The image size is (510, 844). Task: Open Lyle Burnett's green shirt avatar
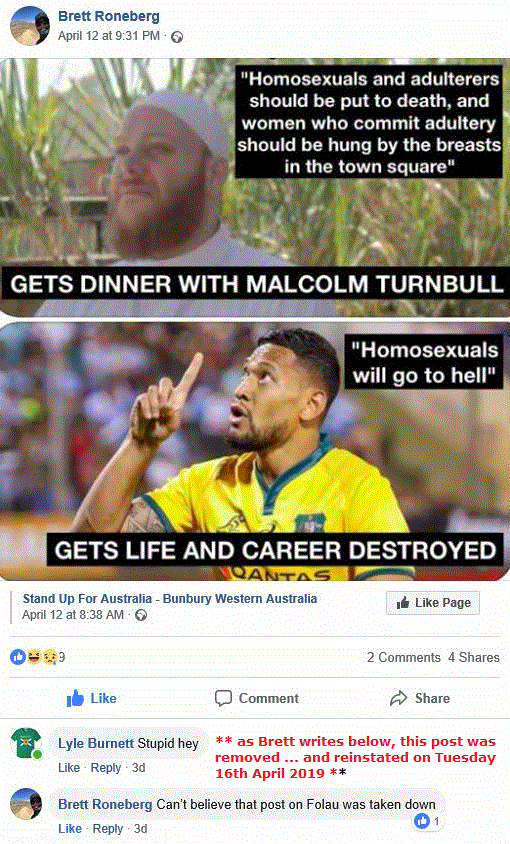[26, 743]
